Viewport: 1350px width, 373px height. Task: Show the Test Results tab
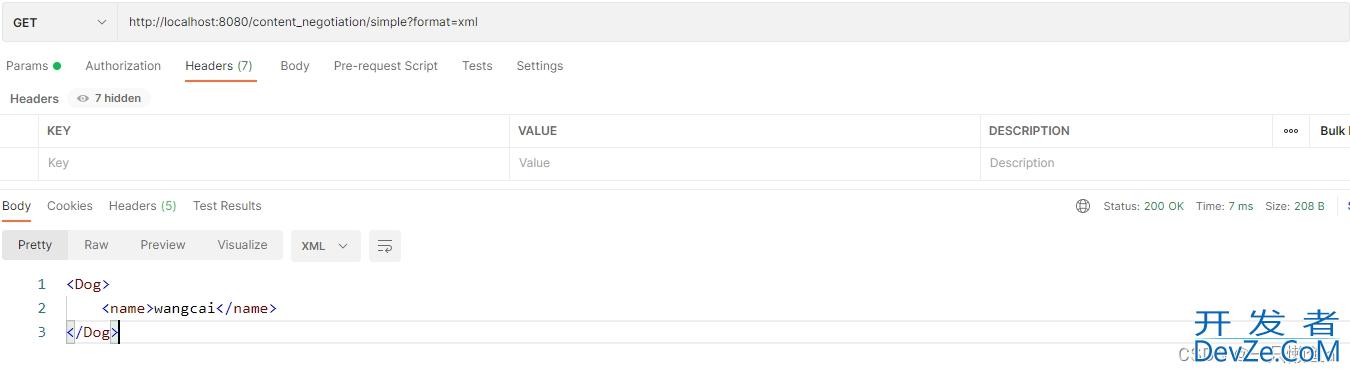pyautogui.click(x=227, y=206)
